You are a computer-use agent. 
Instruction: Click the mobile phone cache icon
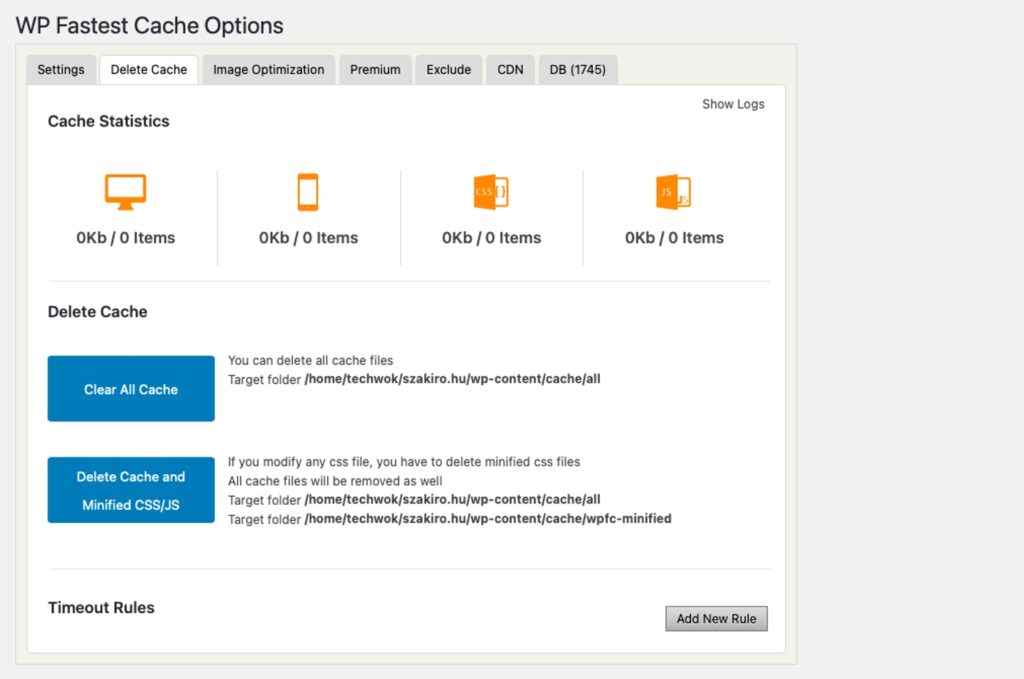pos(308,191)
